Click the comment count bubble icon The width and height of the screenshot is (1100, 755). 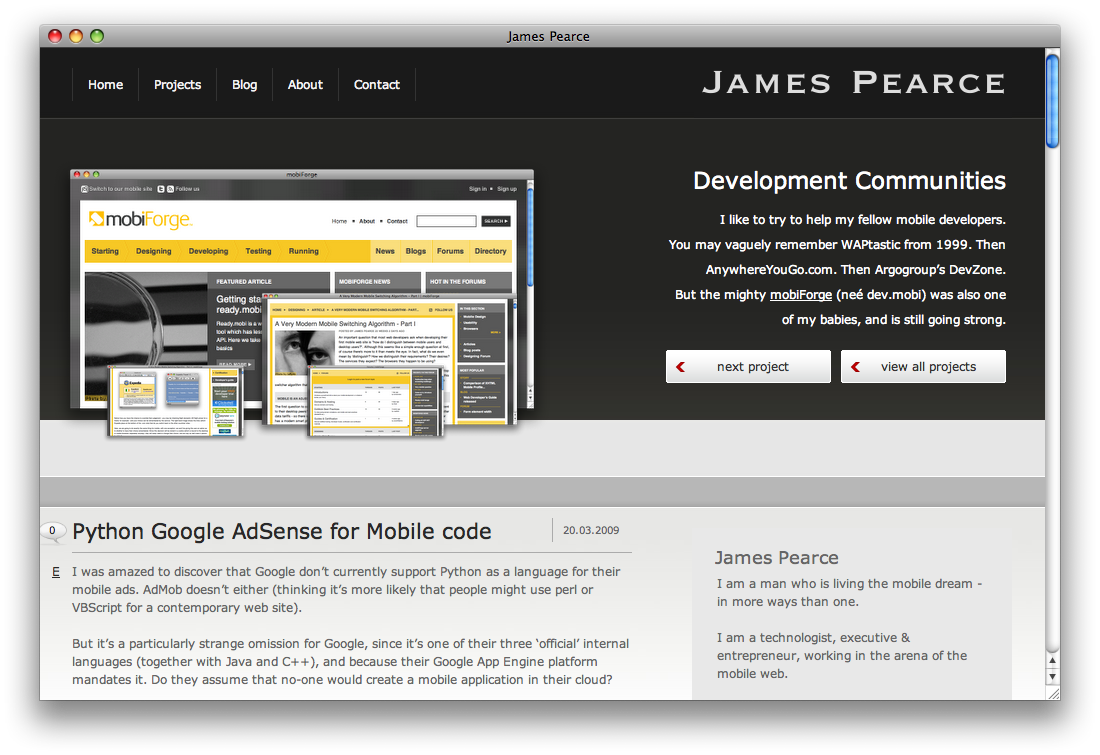point(53,532)
